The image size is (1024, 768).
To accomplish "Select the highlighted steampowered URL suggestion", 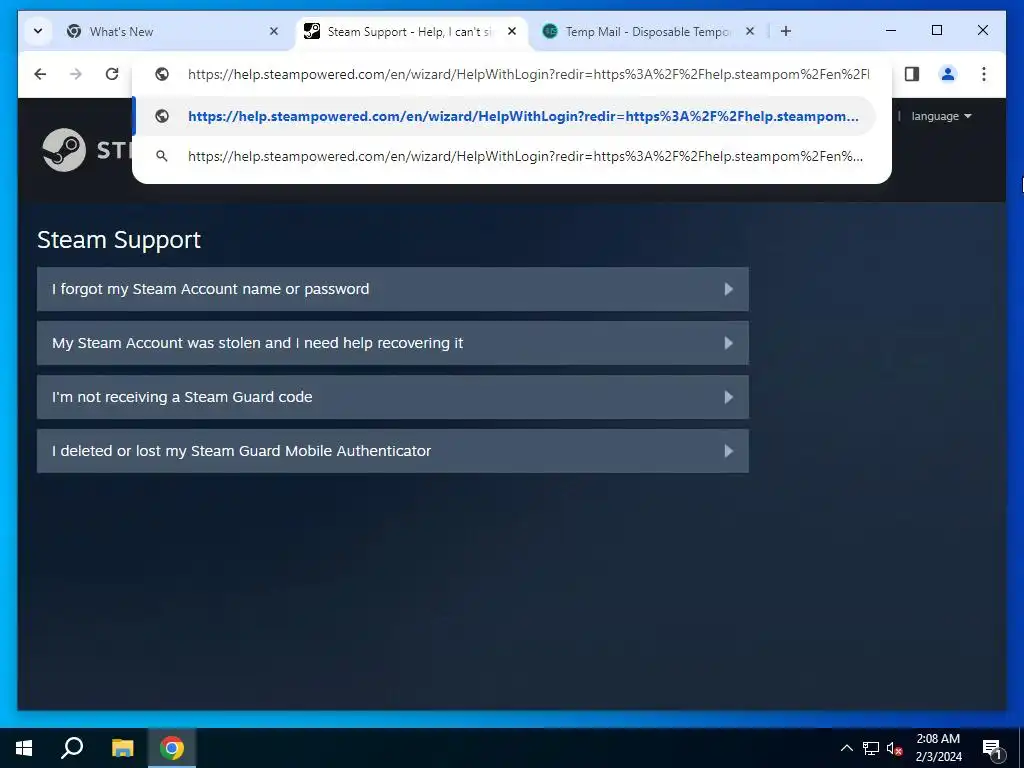I will coord(504,116).
